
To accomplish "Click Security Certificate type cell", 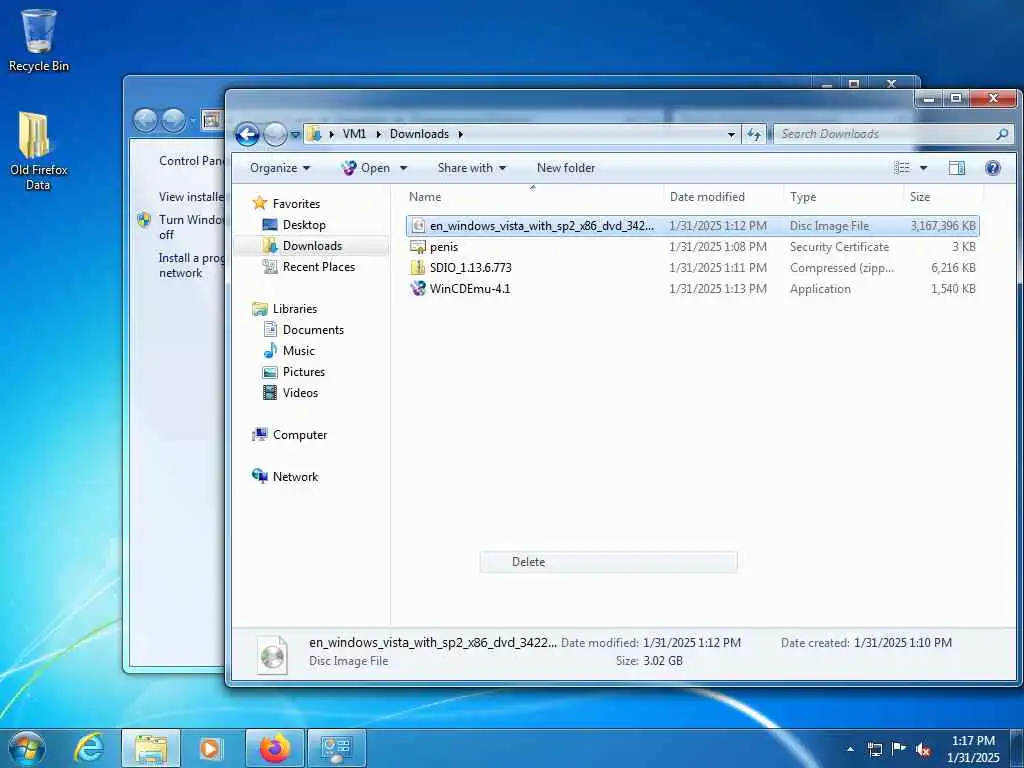I will click(839, 247).
